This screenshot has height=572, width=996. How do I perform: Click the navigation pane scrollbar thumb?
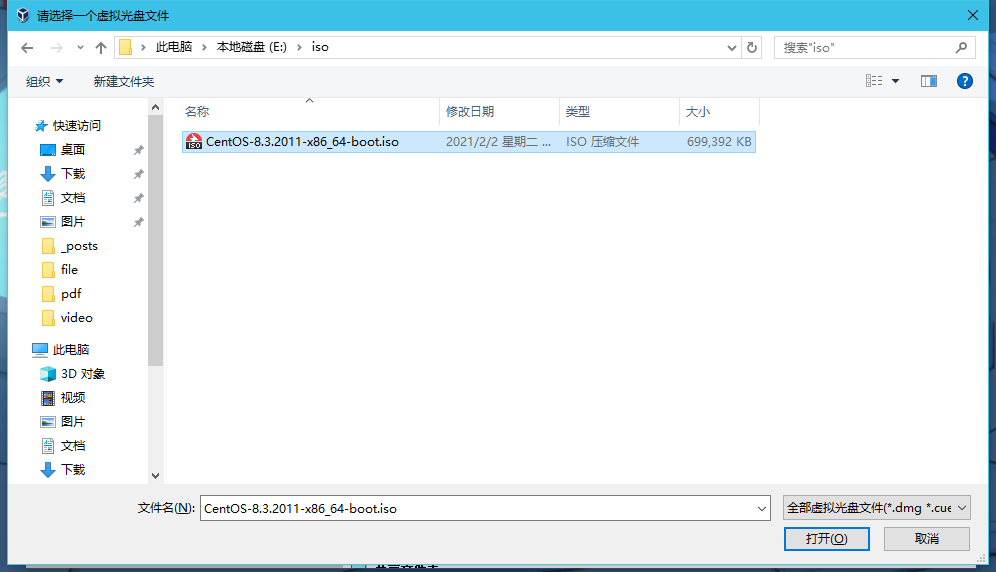(x=156, y=241)
